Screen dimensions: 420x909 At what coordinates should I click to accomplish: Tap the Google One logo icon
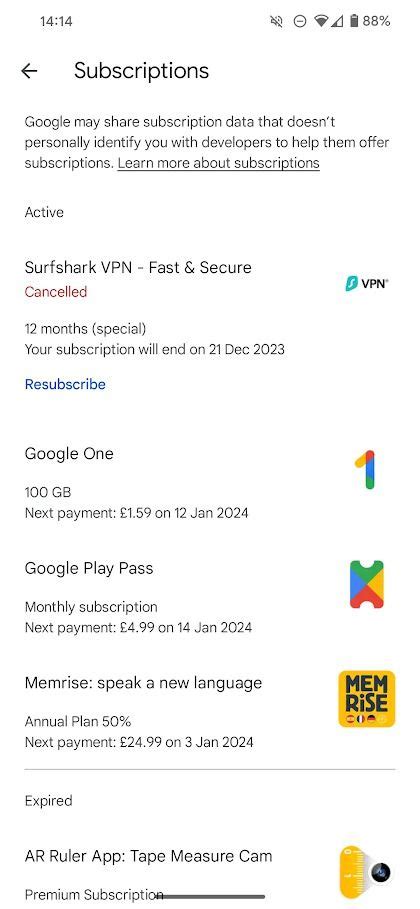point(366,470)
